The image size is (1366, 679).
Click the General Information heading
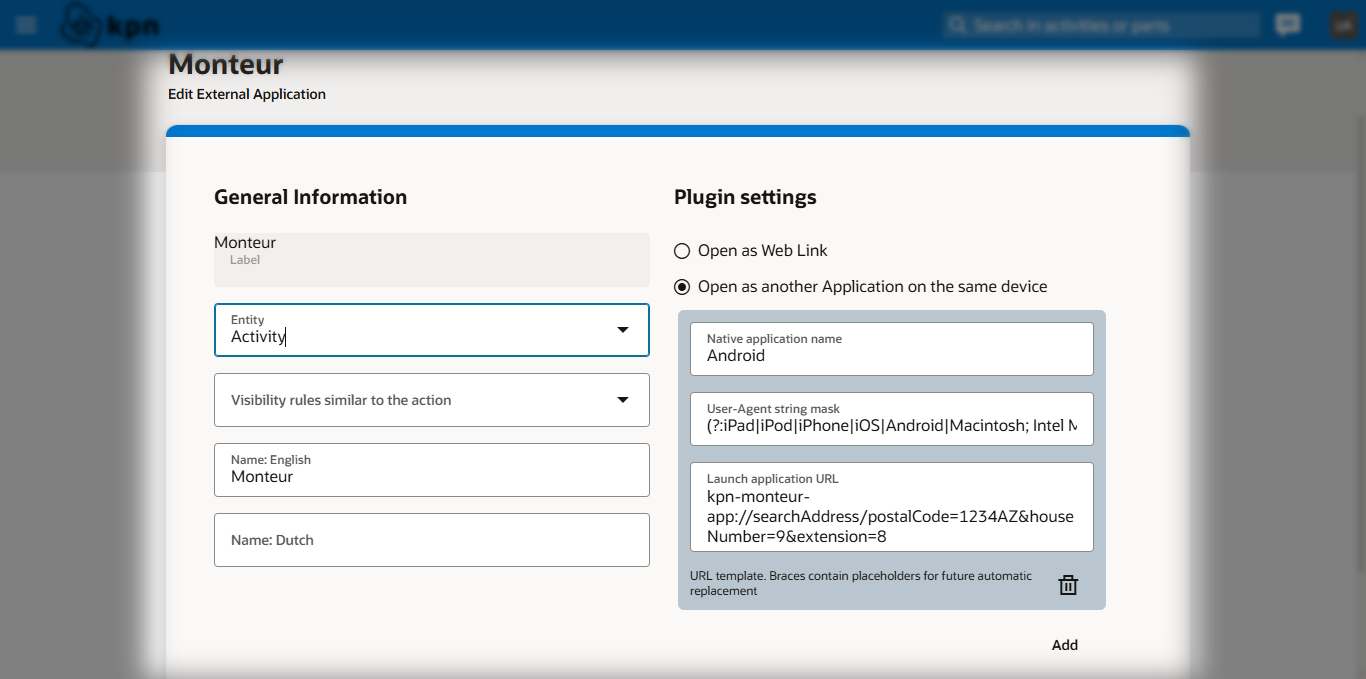pos(310,197)
